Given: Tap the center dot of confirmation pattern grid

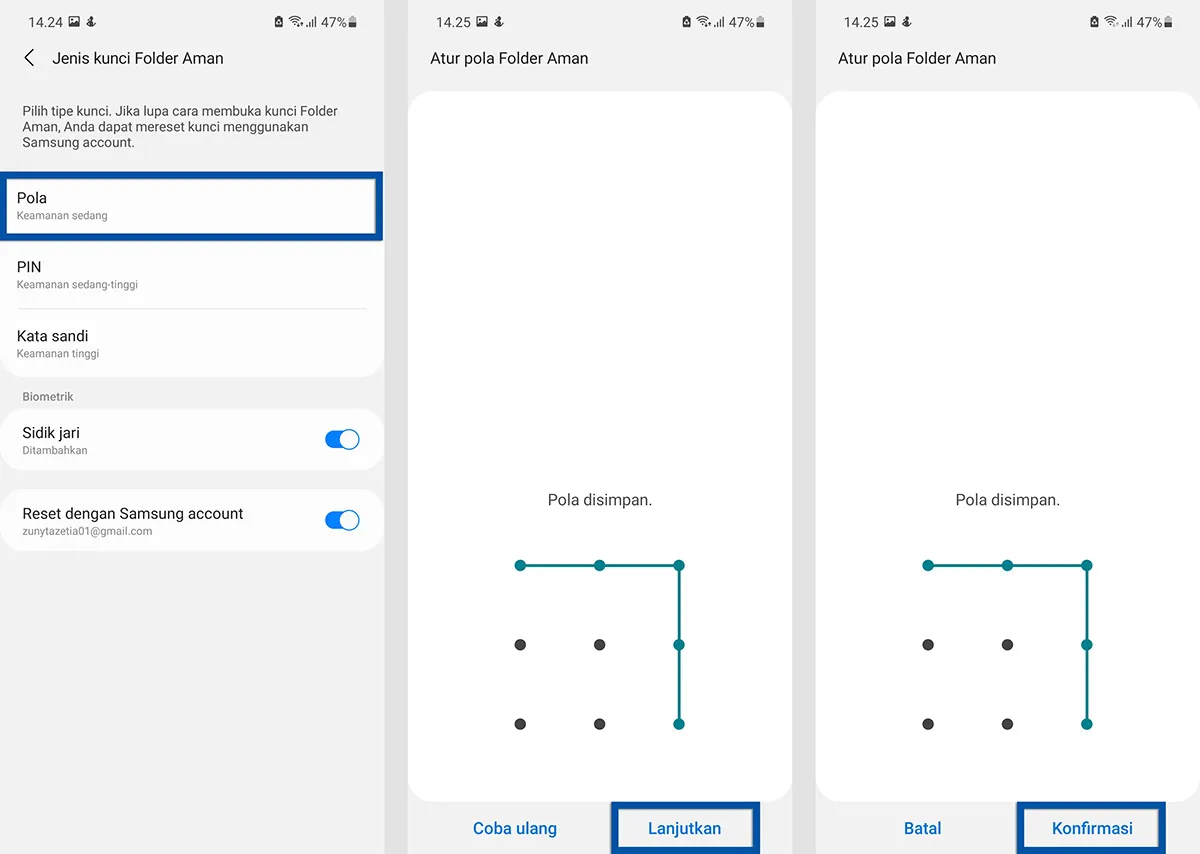Looking at the screenshot, I should coord(1007,644).
